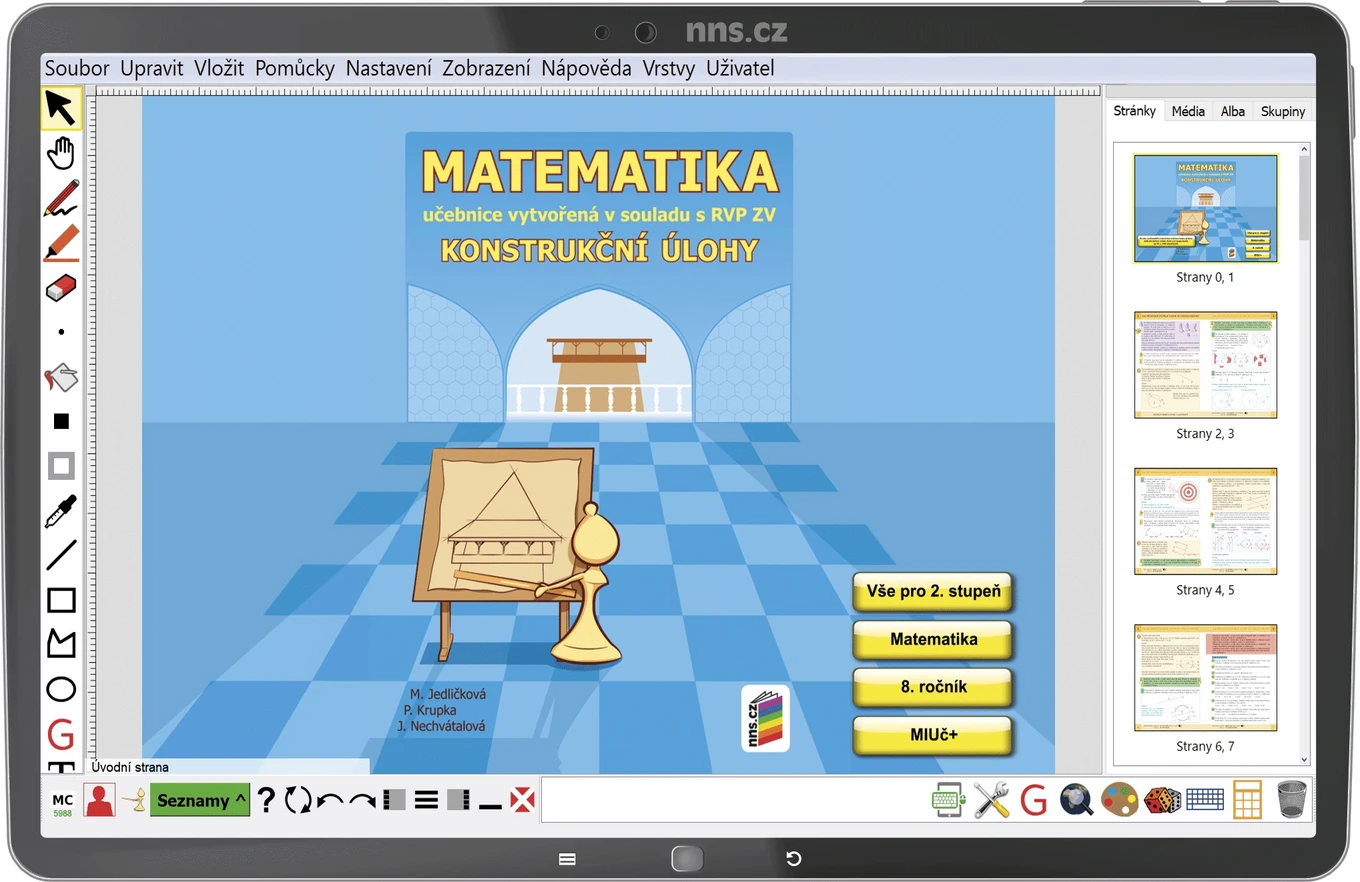The width and height of the screenshot is (1360, 882).
Task: Click the minimize underscore icon
Action: coord(490,806)
